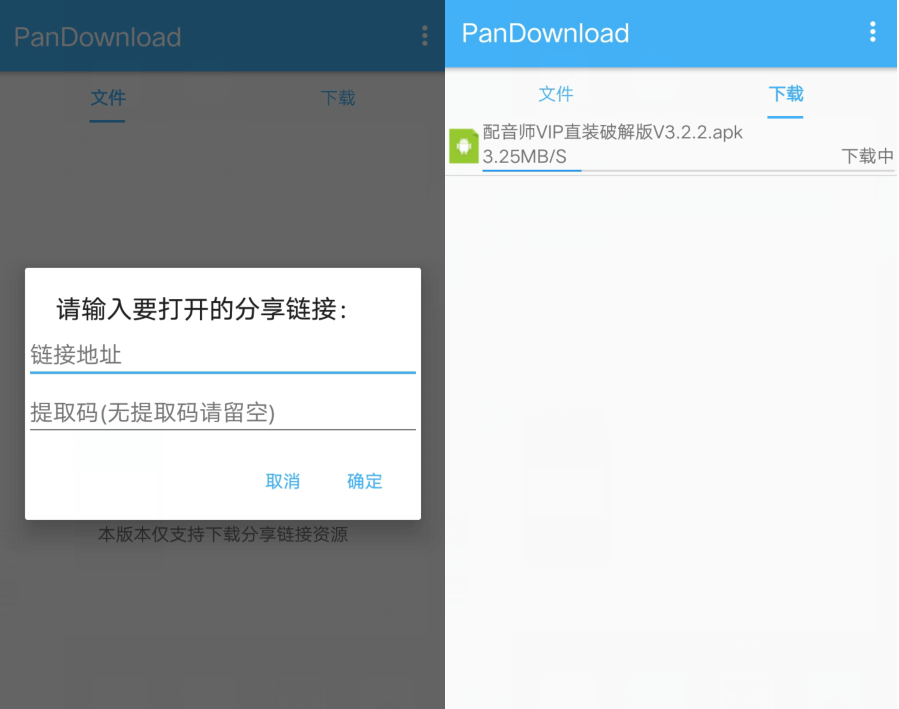This screenshot has width=899, height=709.
Task: Click the 3.25MB/S speed text
Action: [524, 156]
